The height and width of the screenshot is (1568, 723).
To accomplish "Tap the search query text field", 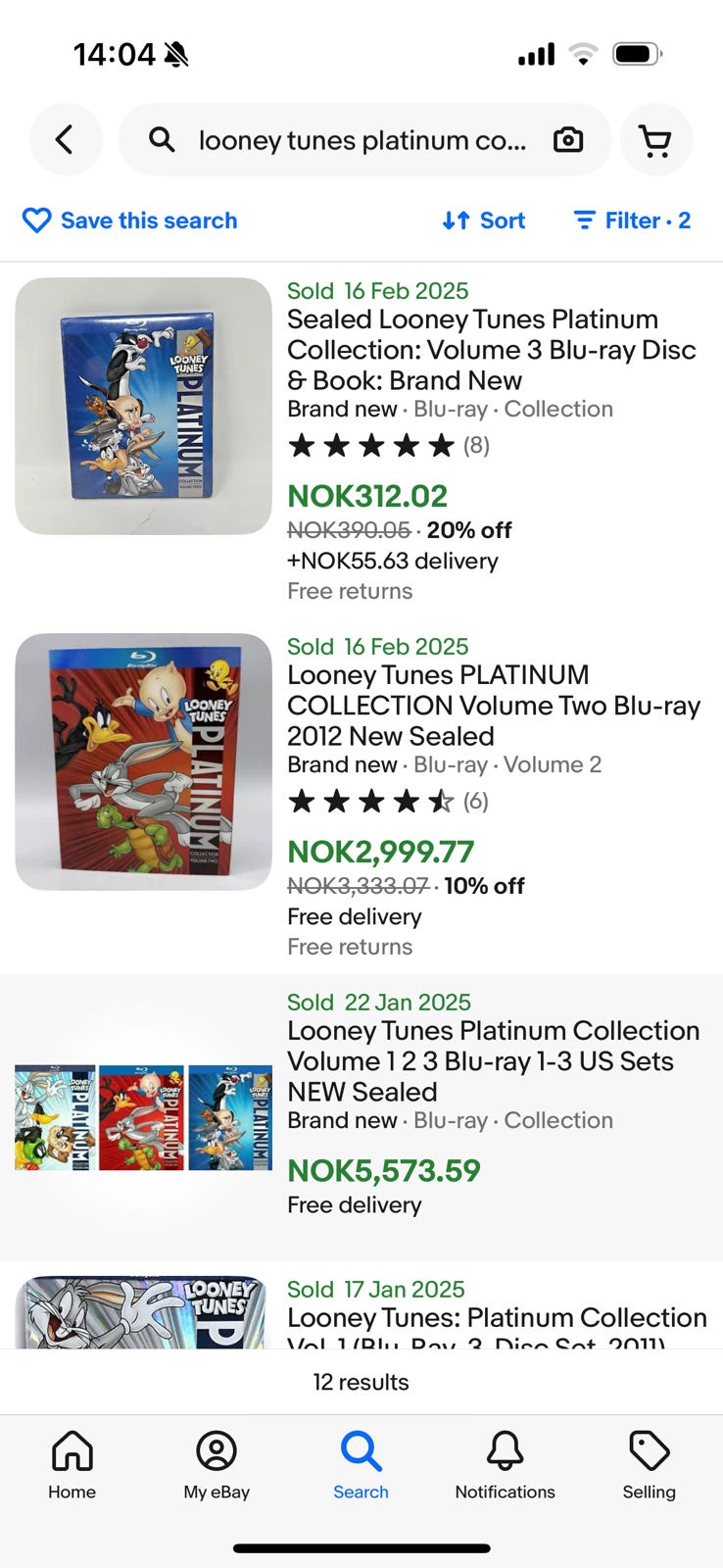I will tap(362, 140).
